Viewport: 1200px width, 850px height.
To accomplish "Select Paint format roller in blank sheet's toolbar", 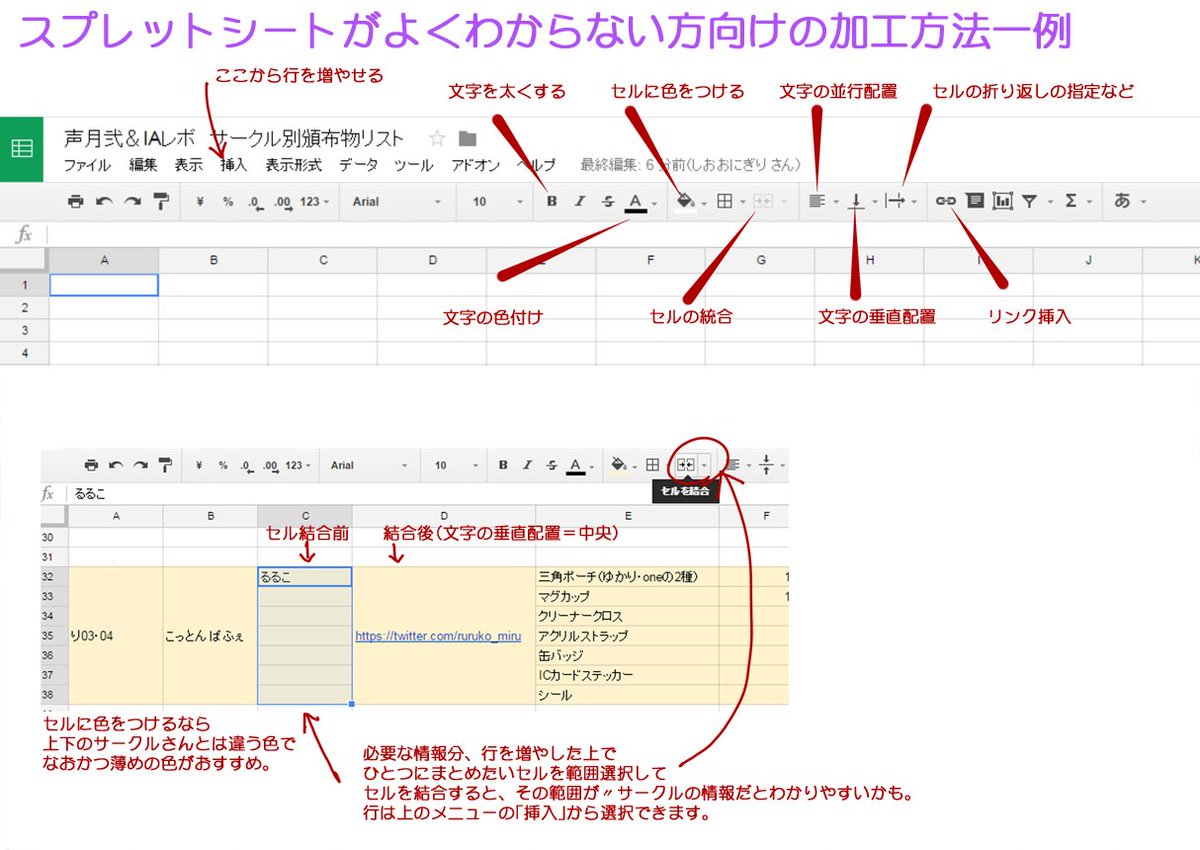I will pyautogui.click(x=161, y=201).
